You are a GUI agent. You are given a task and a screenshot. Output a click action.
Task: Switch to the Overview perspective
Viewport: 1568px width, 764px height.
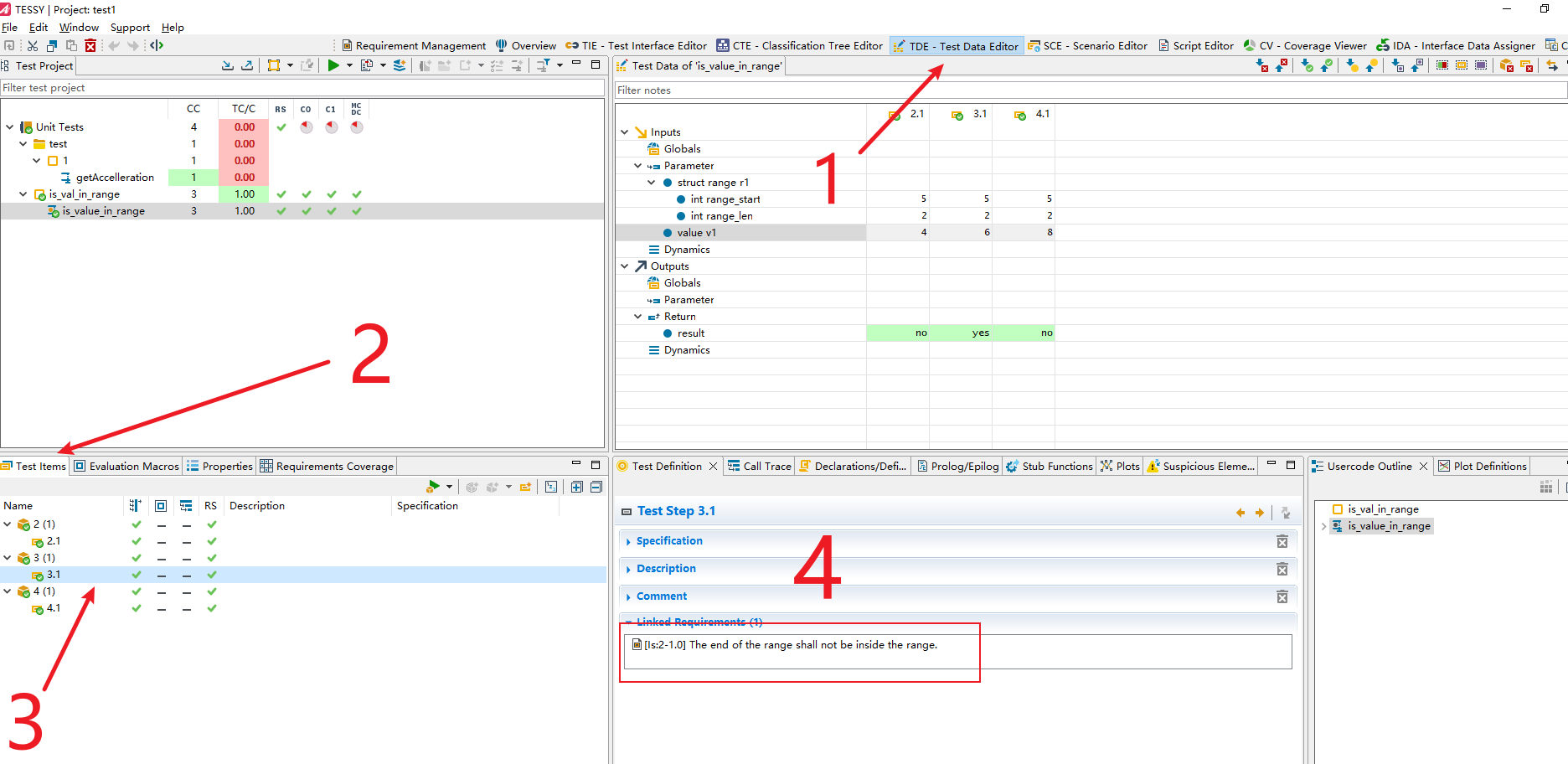point(526,46)
